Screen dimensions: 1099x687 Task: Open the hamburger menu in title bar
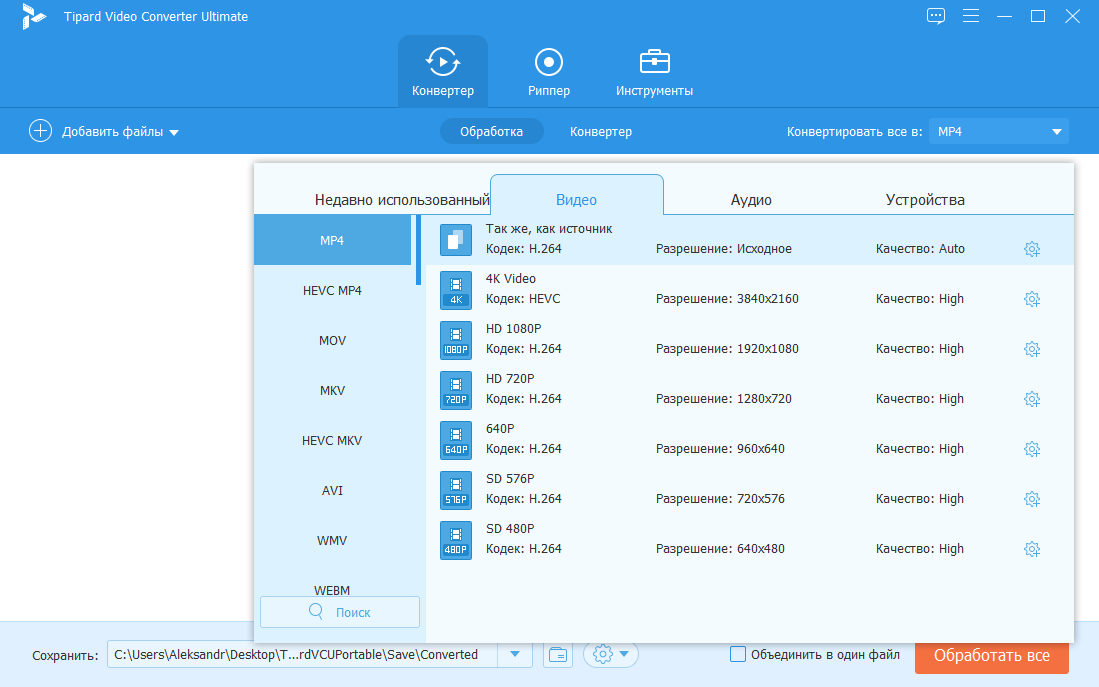[x=970, y=16]
